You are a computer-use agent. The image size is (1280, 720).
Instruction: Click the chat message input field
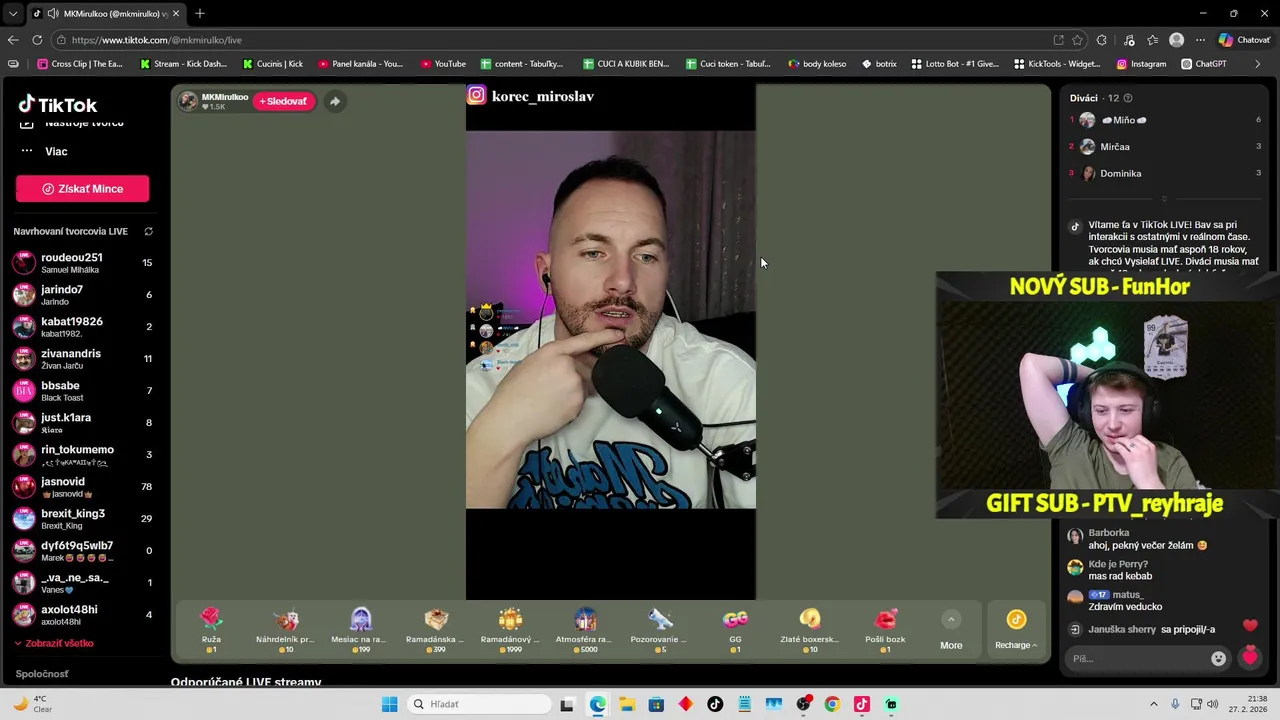[1138, 658]
